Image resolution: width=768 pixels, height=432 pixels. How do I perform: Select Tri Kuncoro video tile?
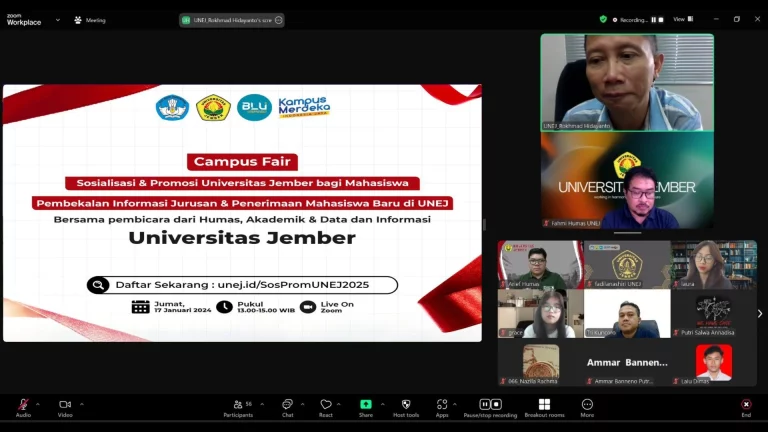point(627,313)
